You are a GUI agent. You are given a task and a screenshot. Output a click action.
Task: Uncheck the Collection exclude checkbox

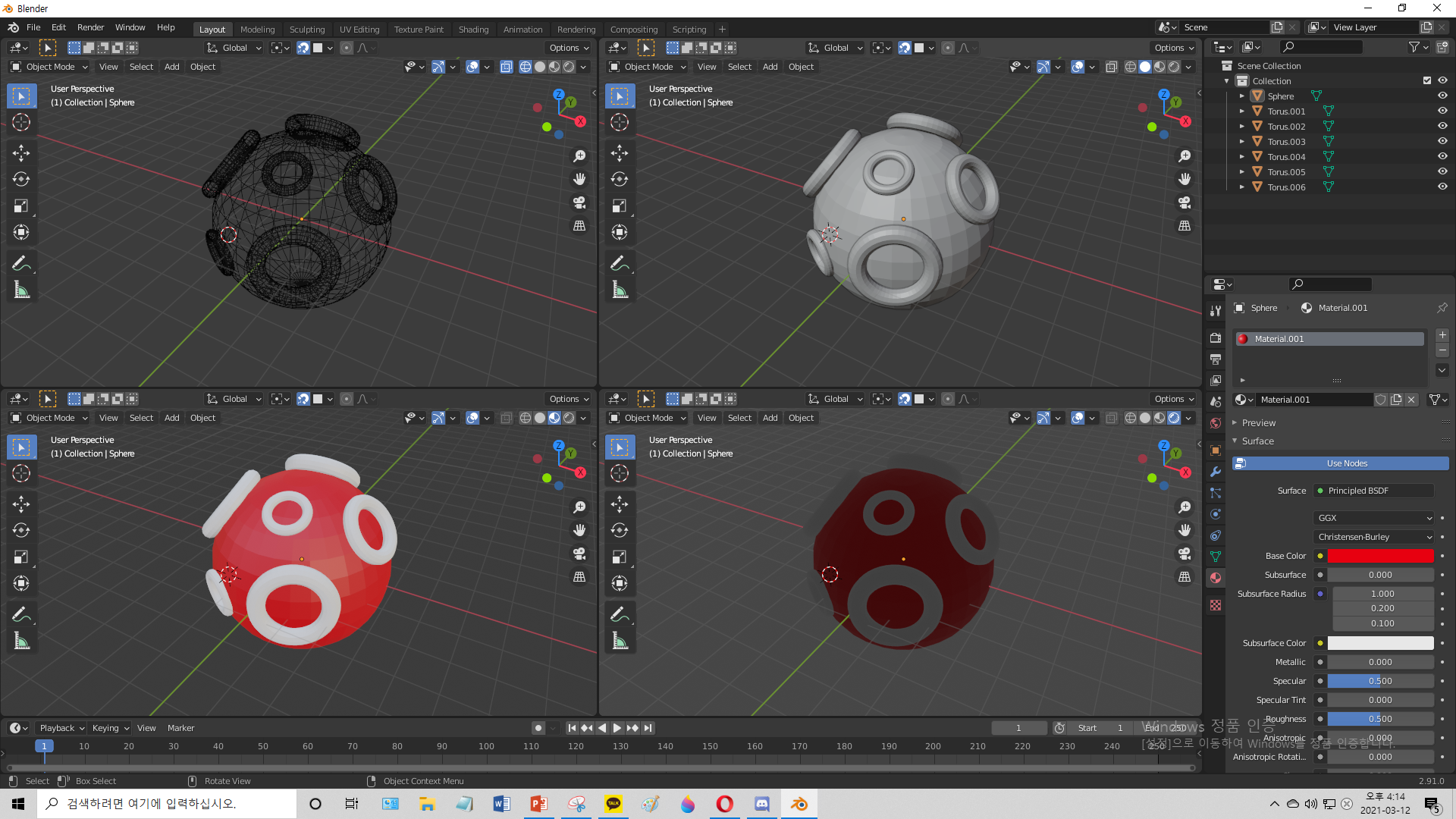(x=1427, y=81)
